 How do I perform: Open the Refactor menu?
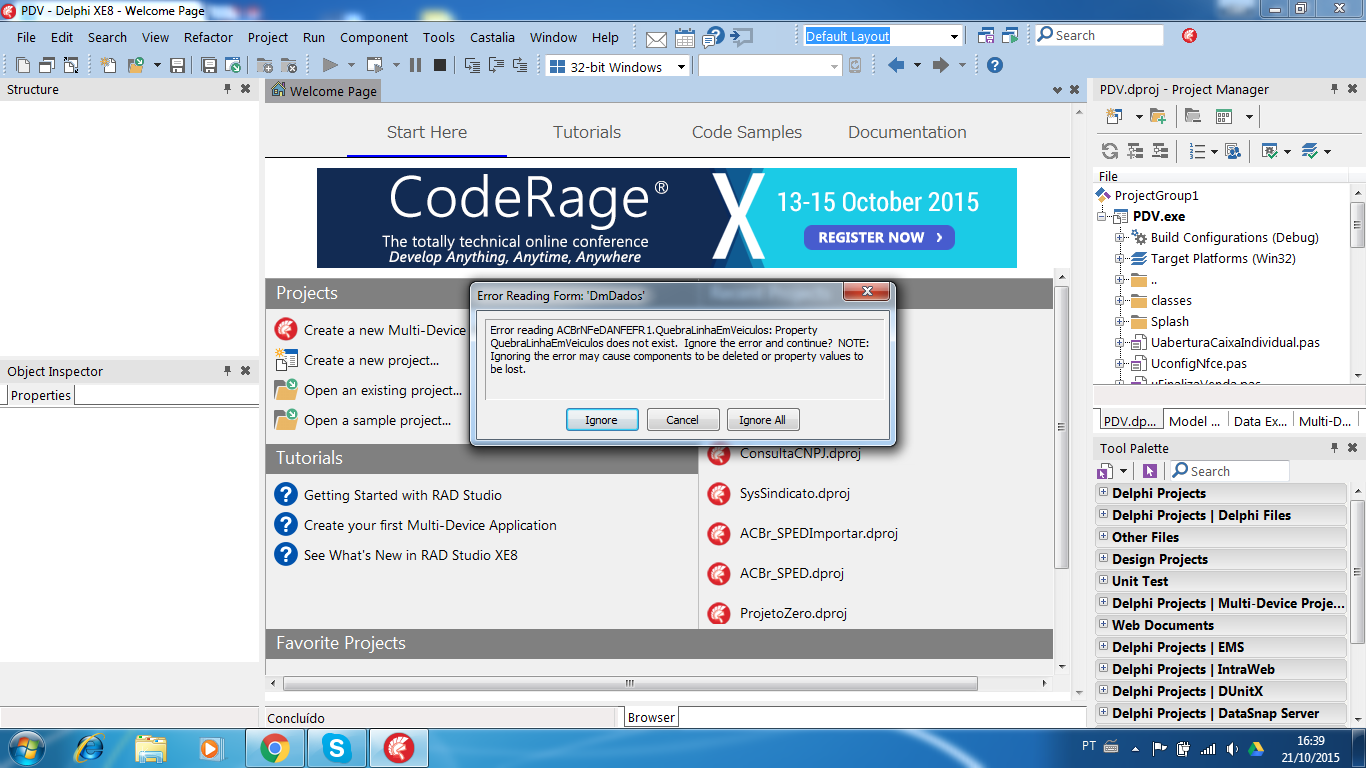(208, 37)
